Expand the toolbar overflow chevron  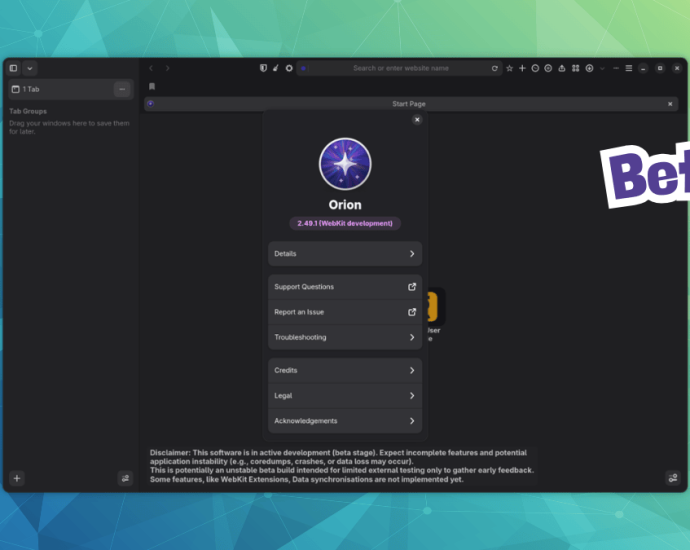point(602,68)
